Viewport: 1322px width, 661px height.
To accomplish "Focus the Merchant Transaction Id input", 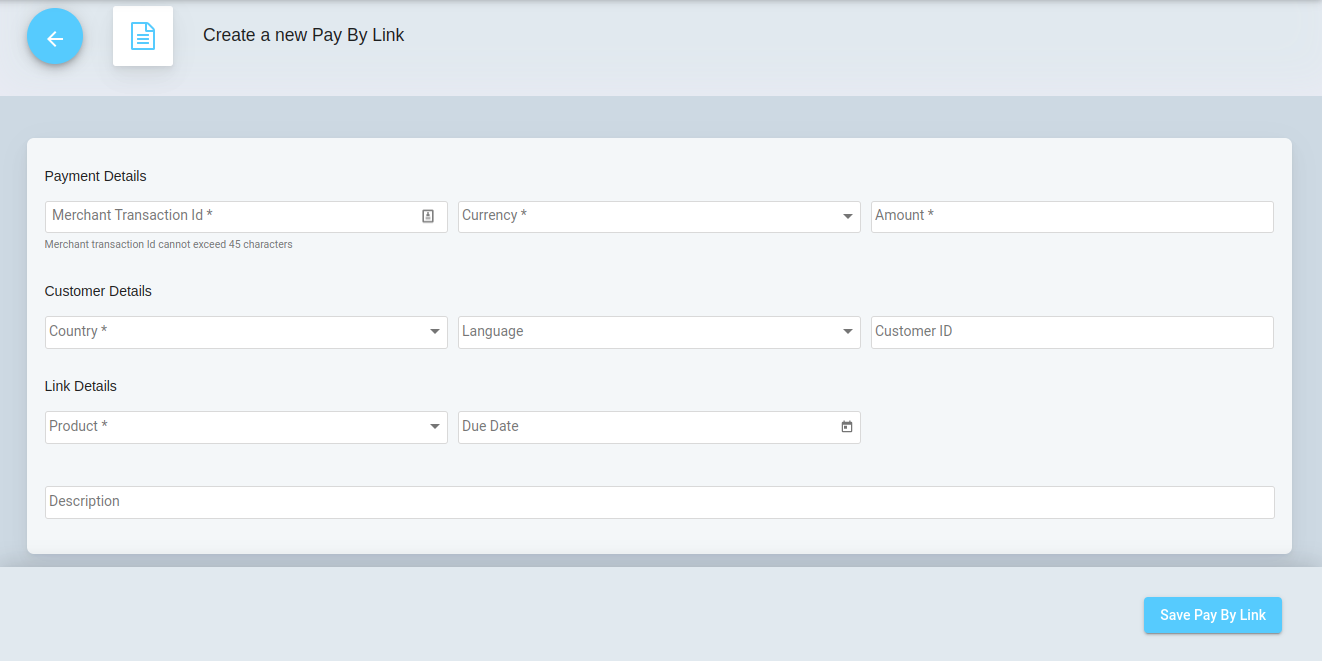I will (x=230, y=216).
